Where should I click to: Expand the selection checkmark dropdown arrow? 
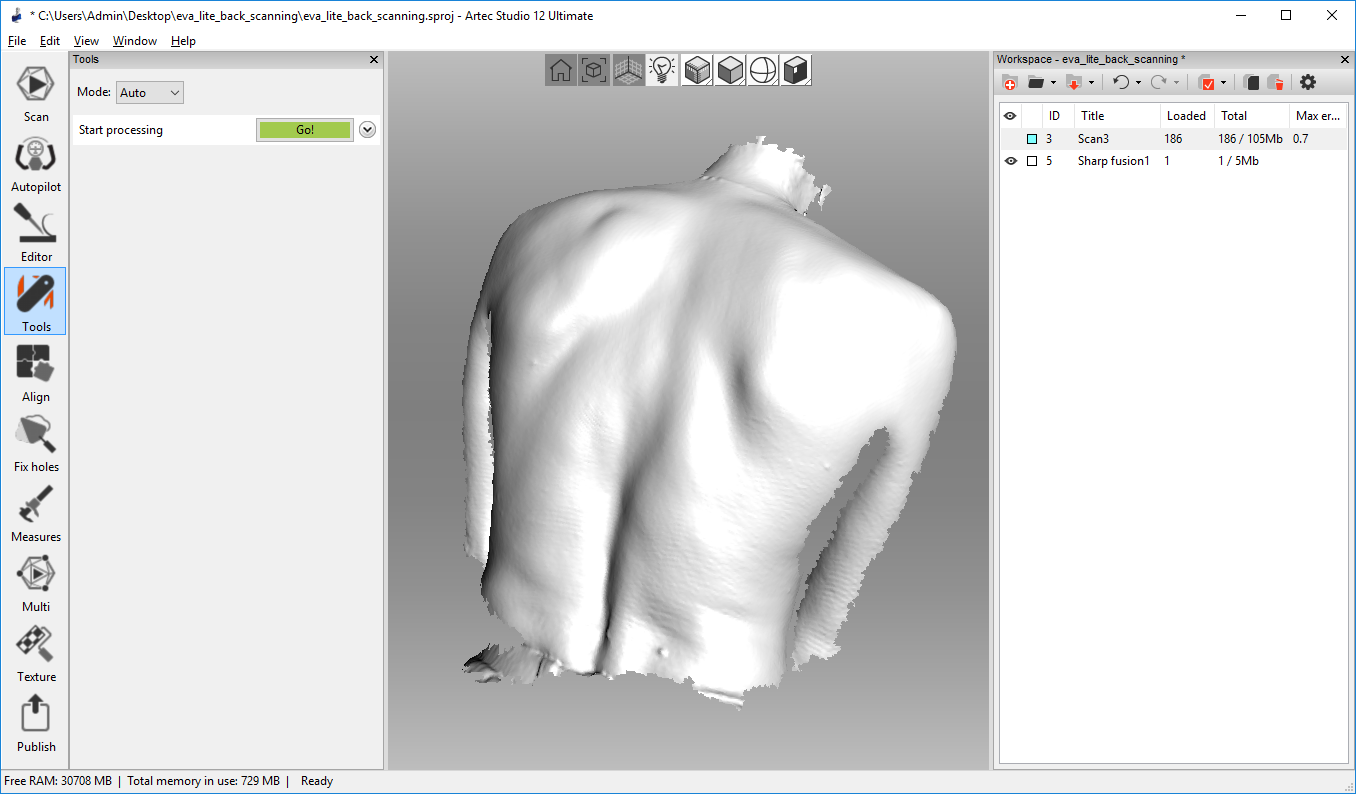[1223, 83]
